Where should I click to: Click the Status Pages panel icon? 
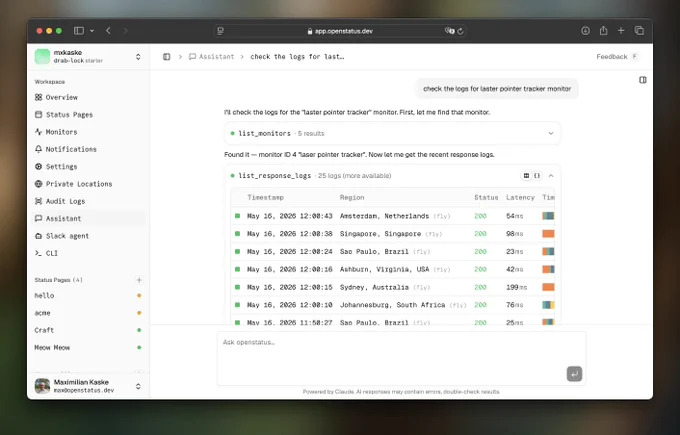[x=39, y=114]
